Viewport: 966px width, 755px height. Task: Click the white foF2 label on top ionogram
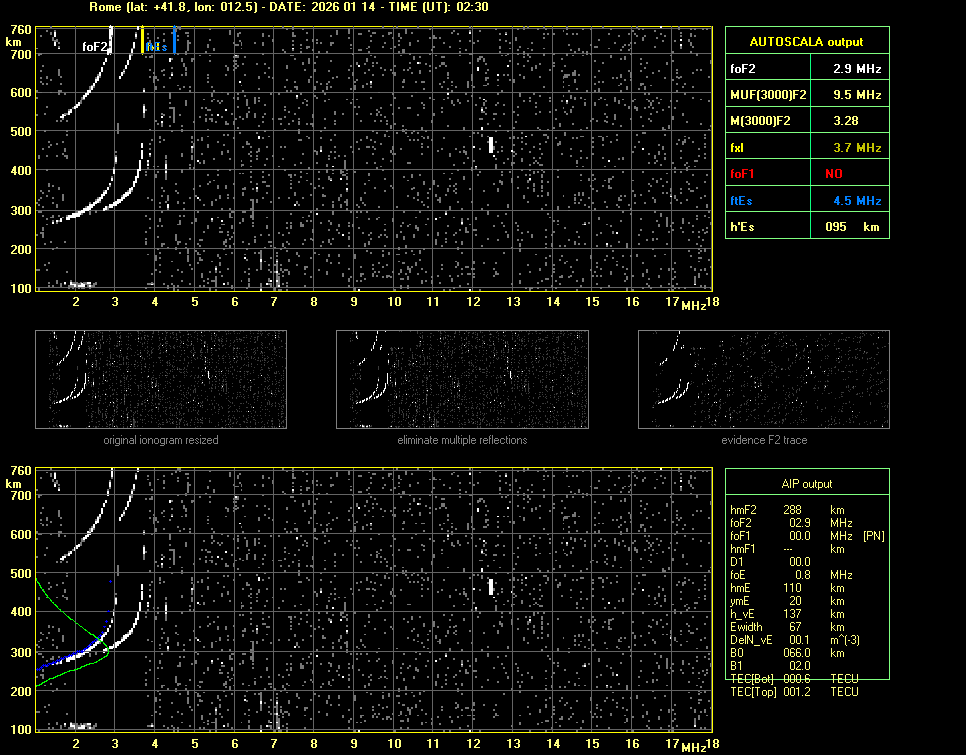[95, 46]
